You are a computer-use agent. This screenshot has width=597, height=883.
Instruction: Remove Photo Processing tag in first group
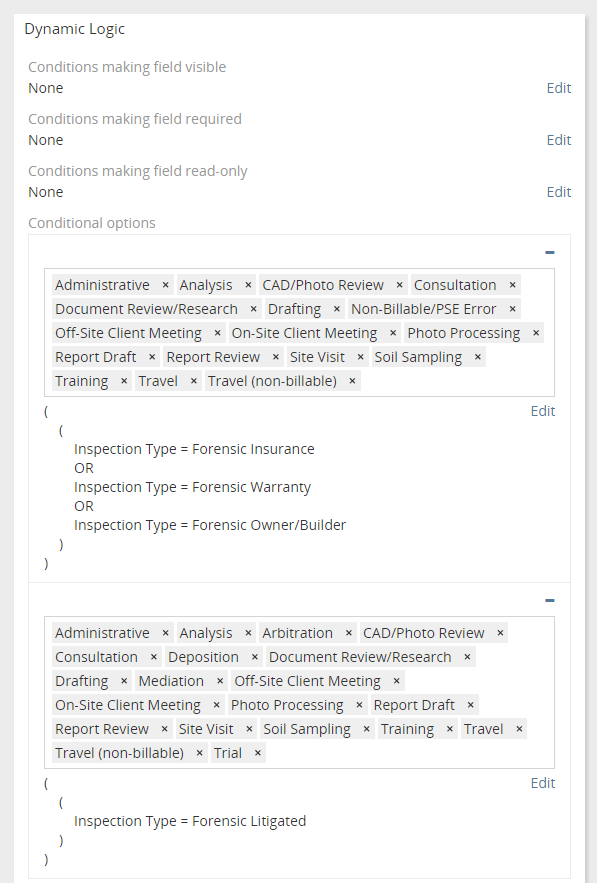(x=536, y=333)
